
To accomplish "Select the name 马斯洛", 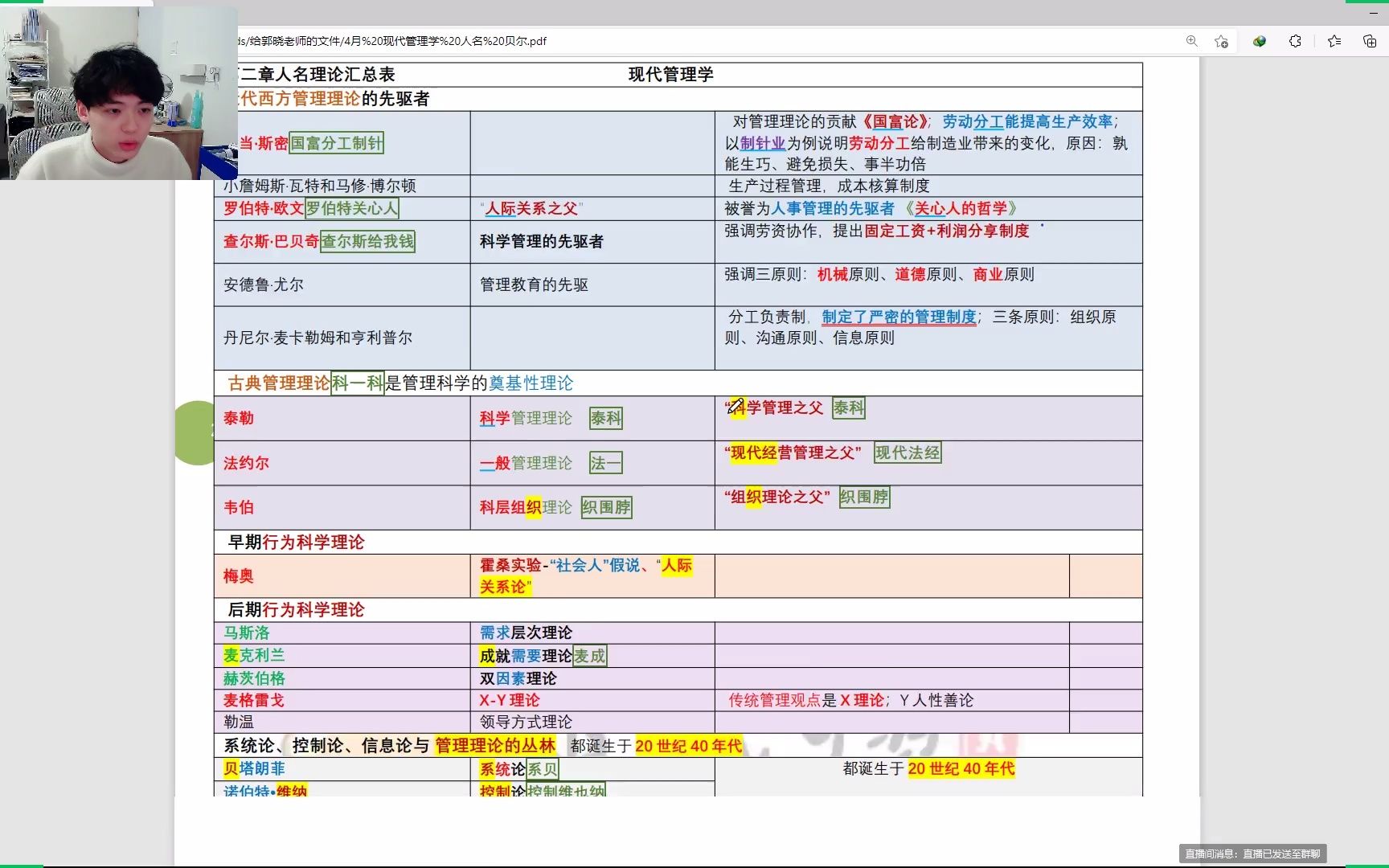I will click(246, 633).
